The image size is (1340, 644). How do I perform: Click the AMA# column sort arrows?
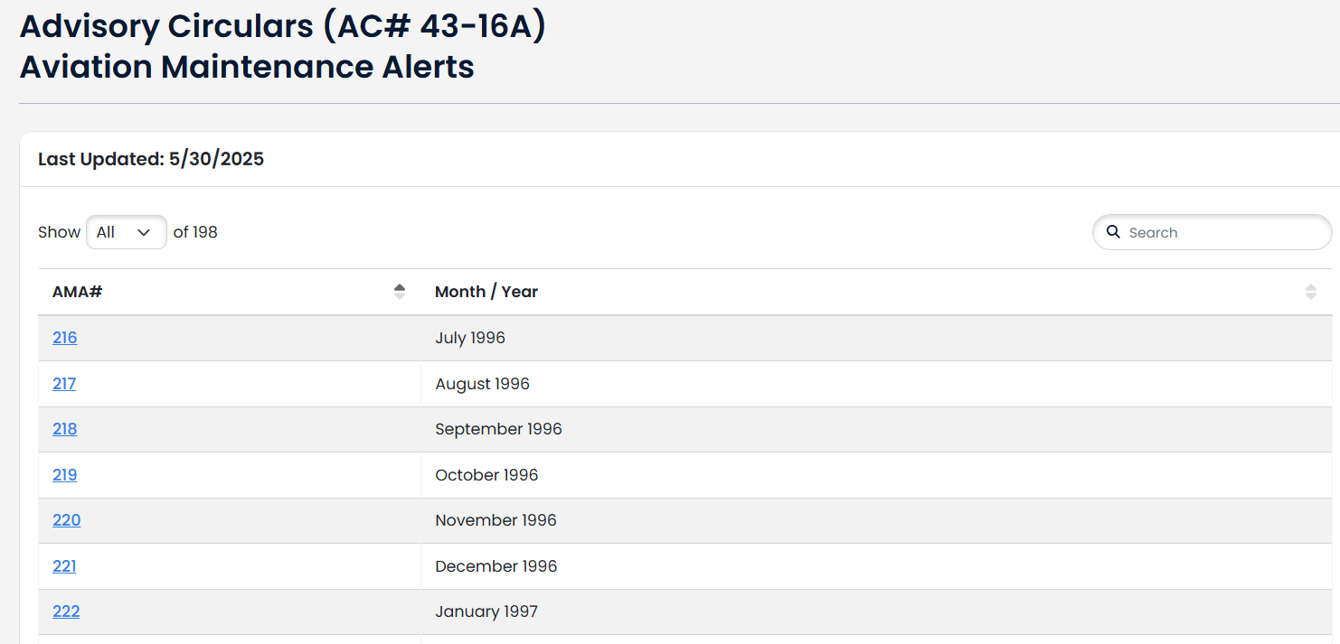point(400,292)
